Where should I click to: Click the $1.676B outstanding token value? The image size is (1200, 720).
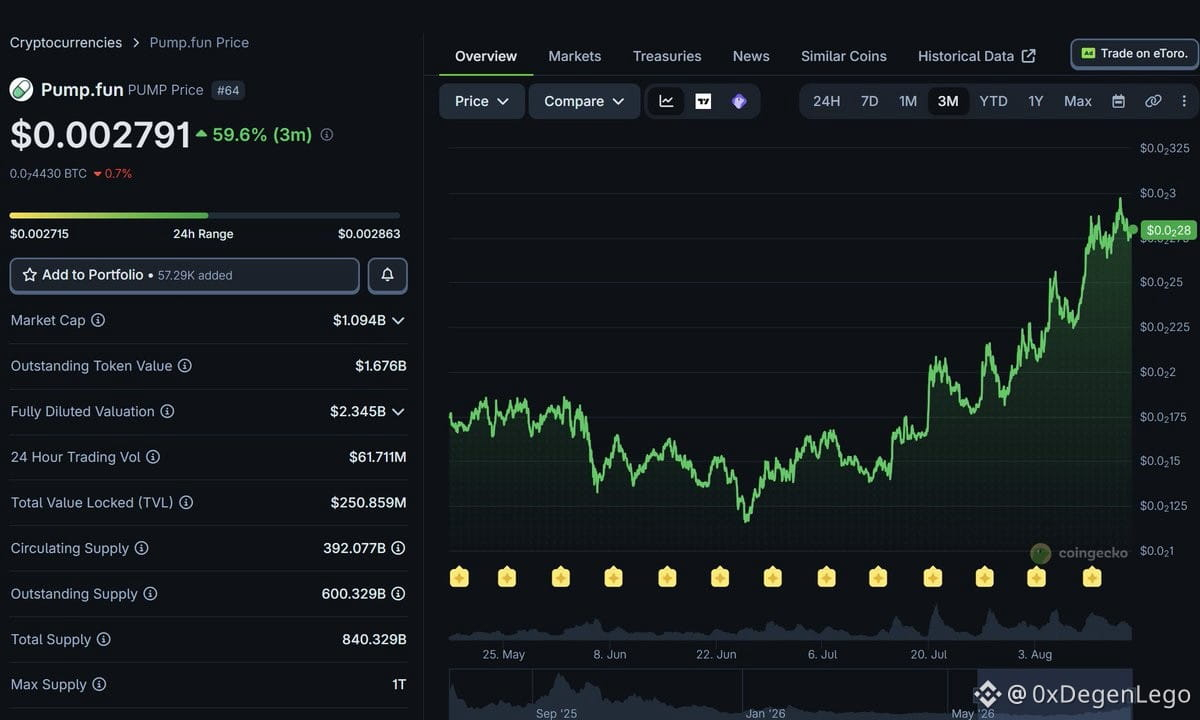coord(381,366)
